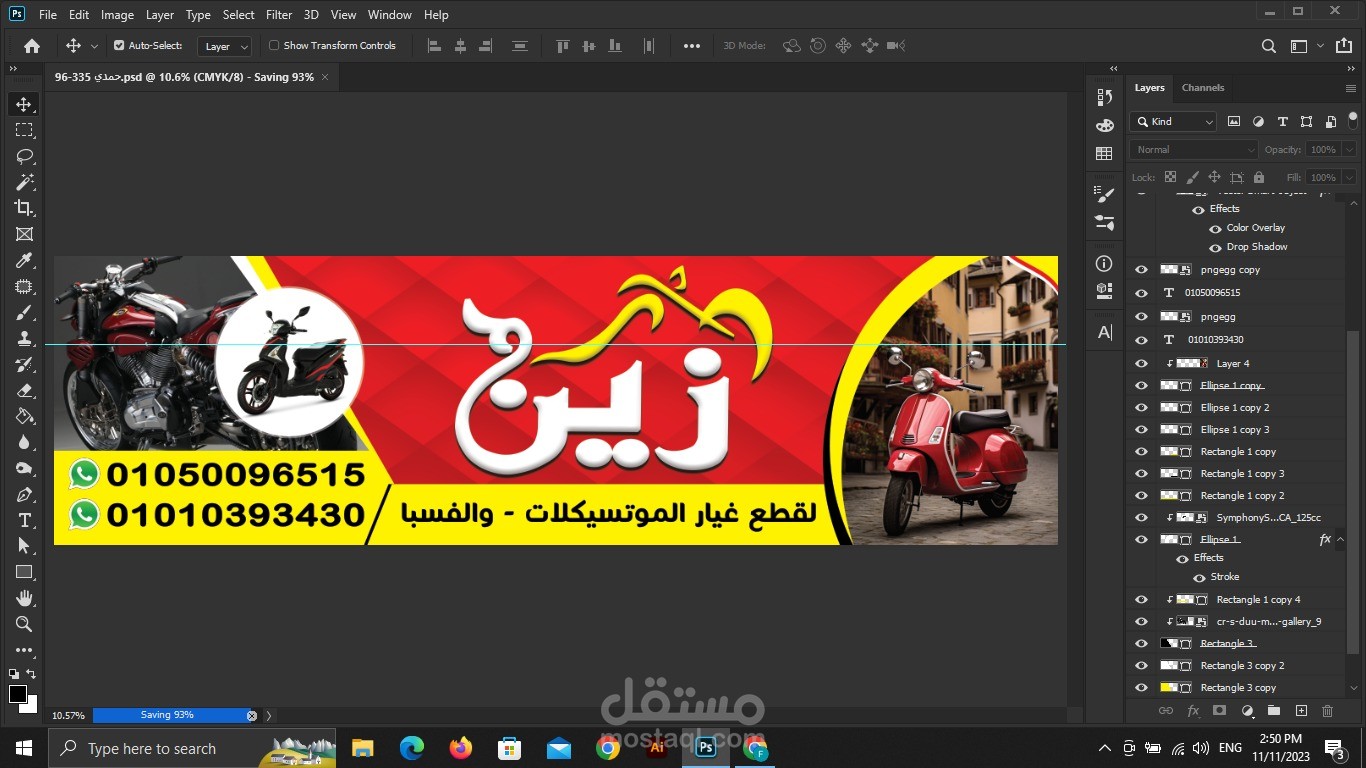Click the Home icon in options bar
1366x768 pixels.
tap(32, 46)
